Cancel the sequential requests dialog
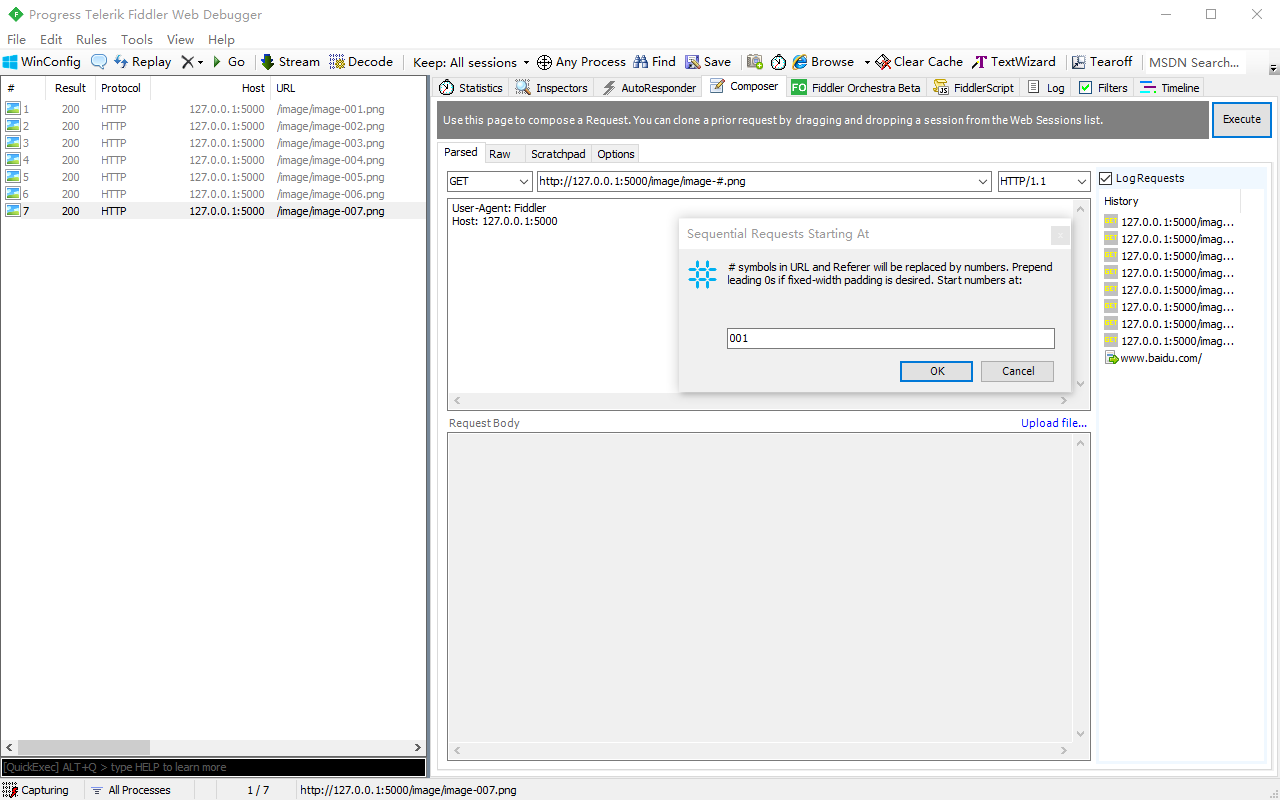This screenshot has width=1280, height=800. click(1018, 371)
